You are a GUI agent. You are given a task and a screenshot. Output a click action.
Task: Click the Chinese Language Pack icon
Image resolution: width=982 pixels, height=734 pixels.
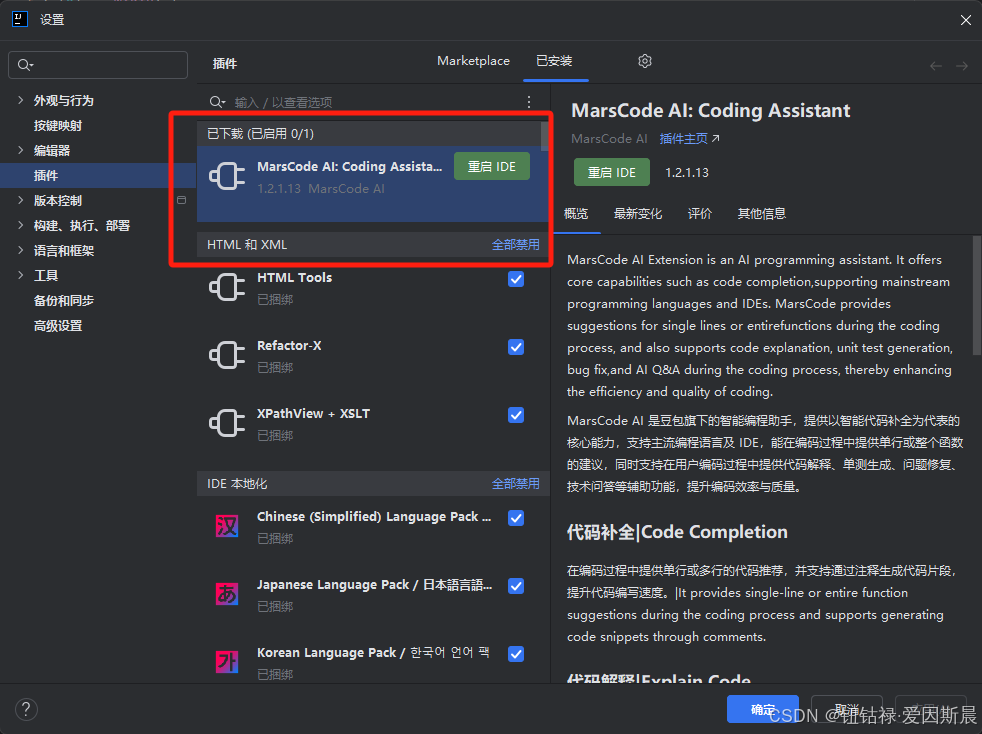point(227,526)
